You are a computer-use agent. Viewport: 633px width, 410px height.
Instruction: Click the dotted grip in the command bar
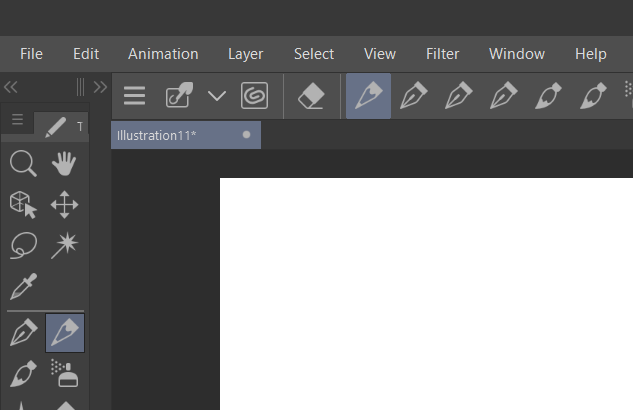[x=628, y=90]
